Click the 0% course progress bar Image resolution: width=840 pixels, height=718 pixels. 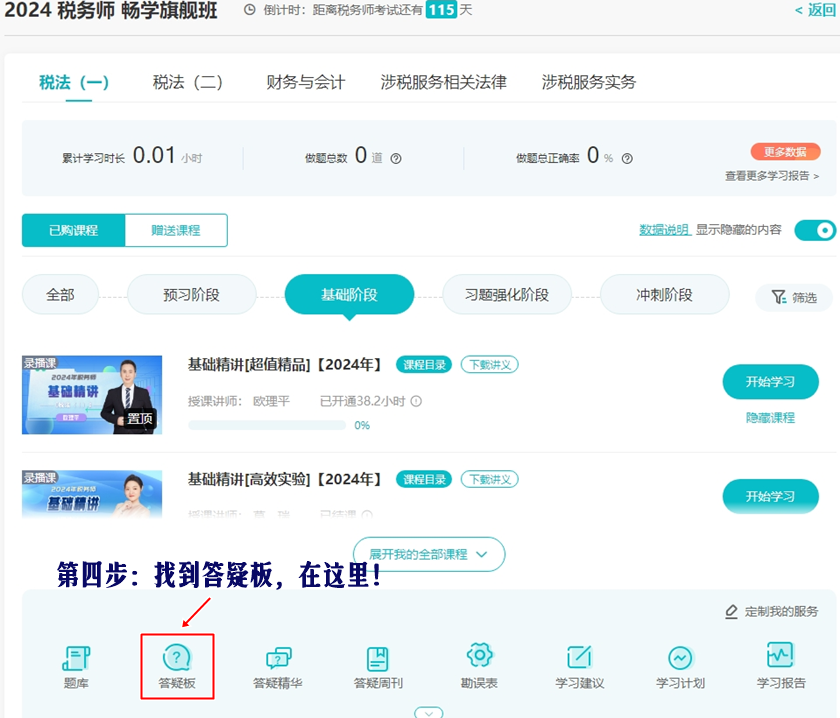point(267,425)
